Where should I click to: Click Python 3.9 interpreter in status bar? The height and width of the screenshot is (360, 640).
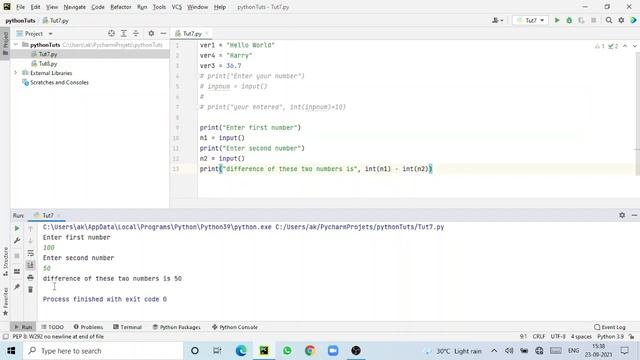611,336
